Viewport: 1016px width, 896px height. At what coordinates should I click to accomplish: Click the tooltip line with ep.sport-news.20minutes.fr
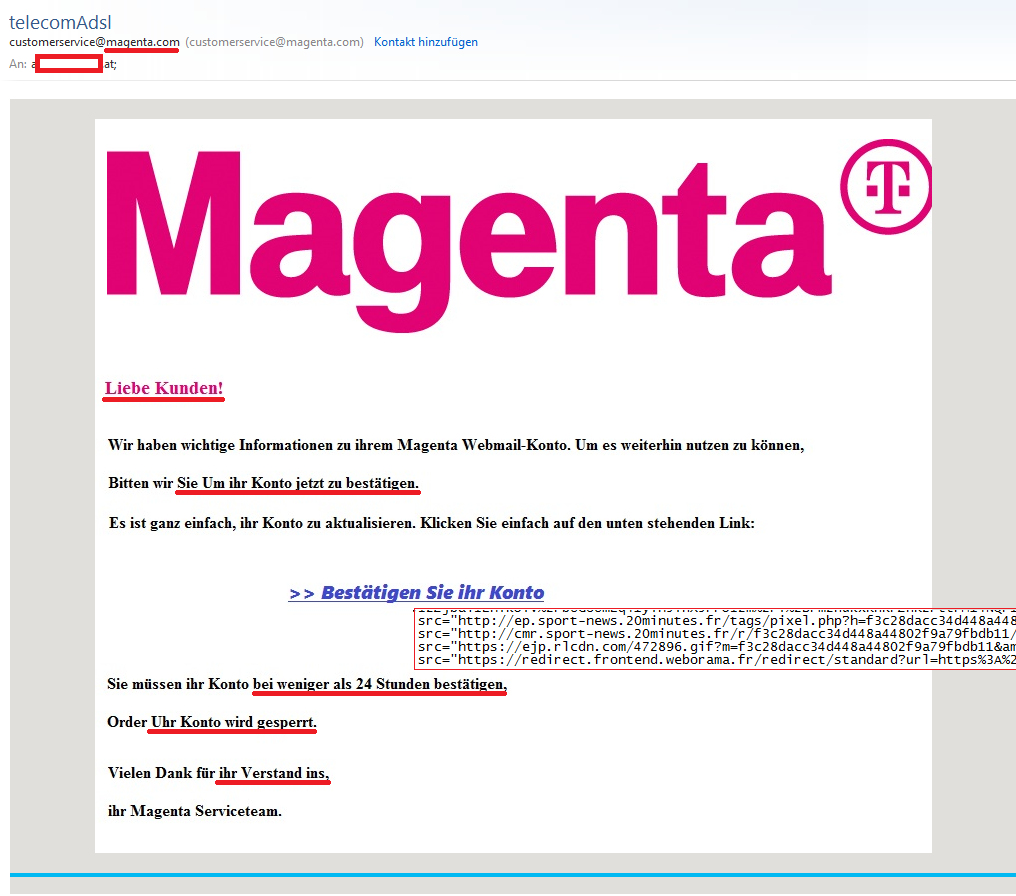click(x=716, y=621)
